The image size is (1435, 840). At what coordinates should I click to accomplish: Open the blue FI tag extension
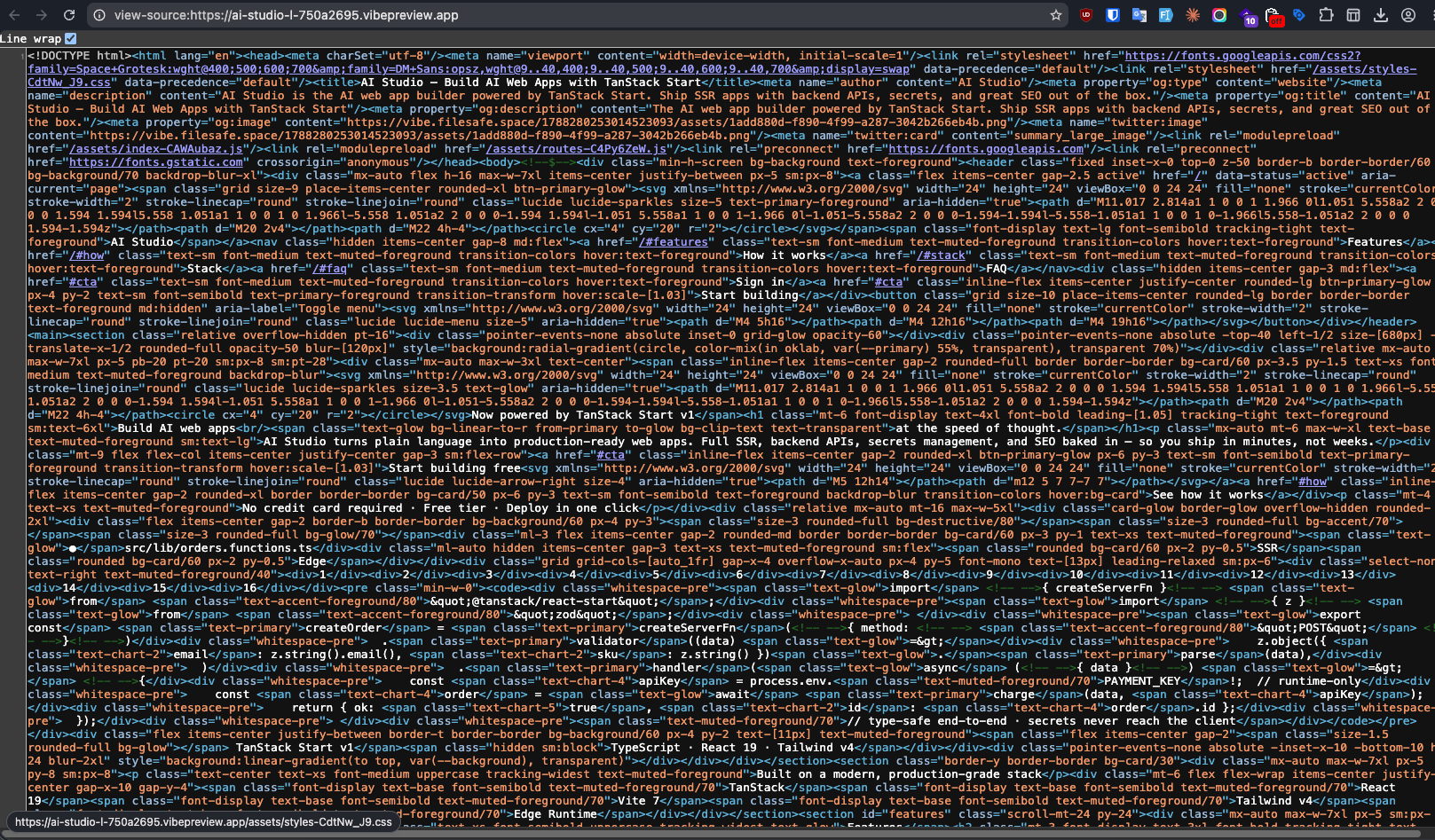coord(1166,15)
